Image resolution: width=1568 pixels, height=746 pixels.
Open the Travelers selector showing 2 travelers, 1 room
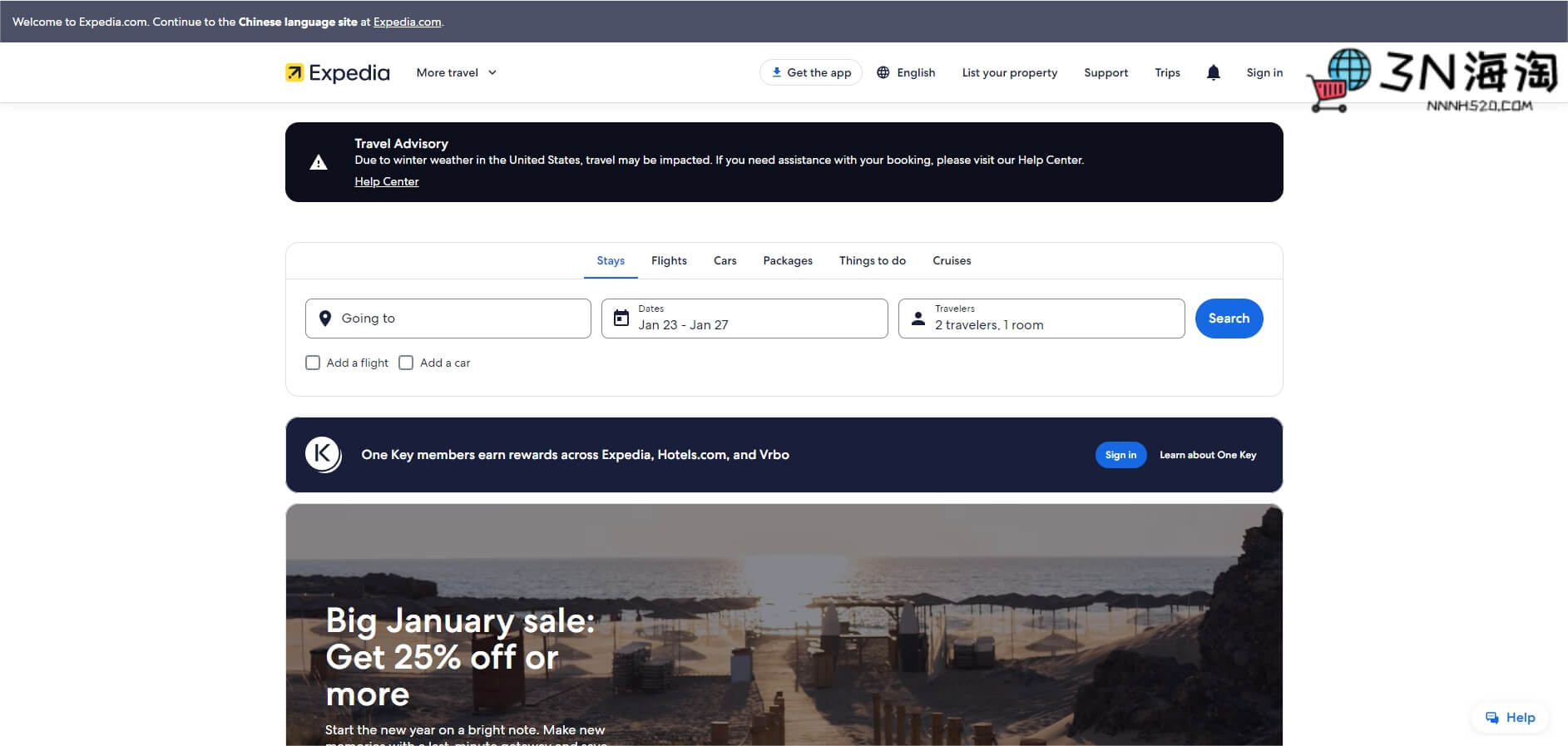click(1041, 319)
